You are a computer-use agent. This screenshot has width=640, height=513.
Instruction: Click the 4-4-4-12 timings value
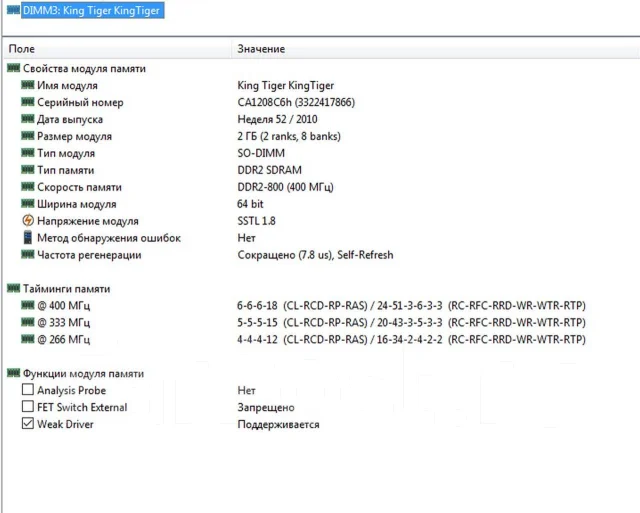pyautogui.click(x=411, y=340)
